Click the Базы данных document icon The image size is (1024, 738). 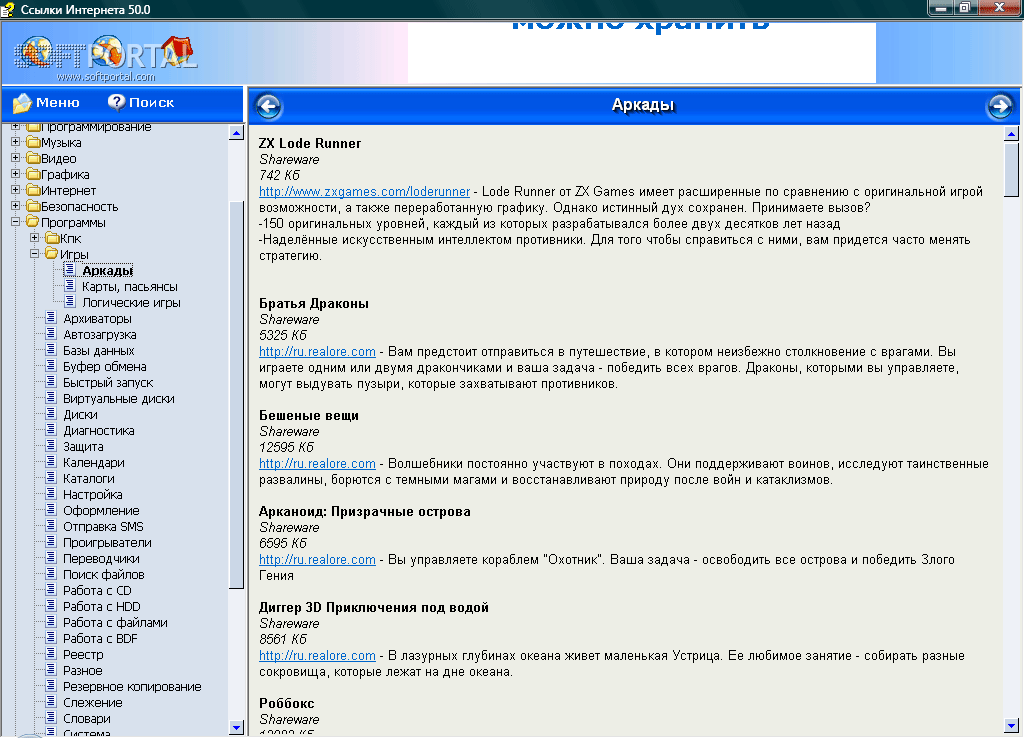tap(51, 349)
